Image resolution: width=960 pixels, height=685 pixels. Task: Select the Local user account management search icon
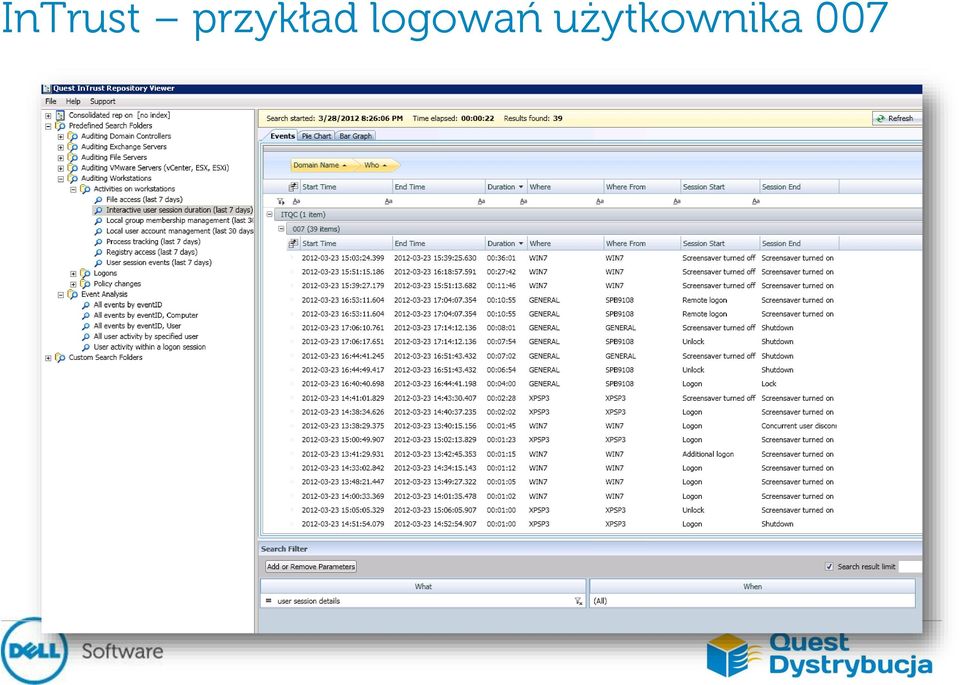pos(98,231)
